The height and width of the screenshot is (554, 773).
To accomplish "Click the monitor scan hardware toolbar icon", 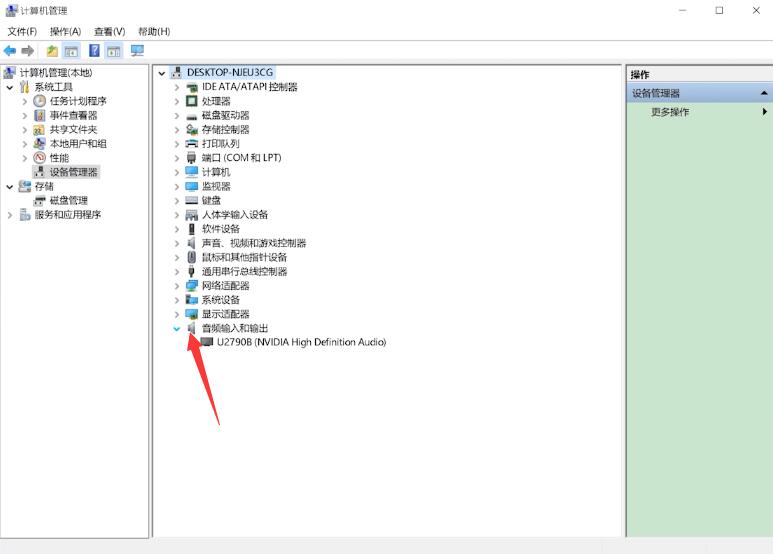I will [137, 50].
